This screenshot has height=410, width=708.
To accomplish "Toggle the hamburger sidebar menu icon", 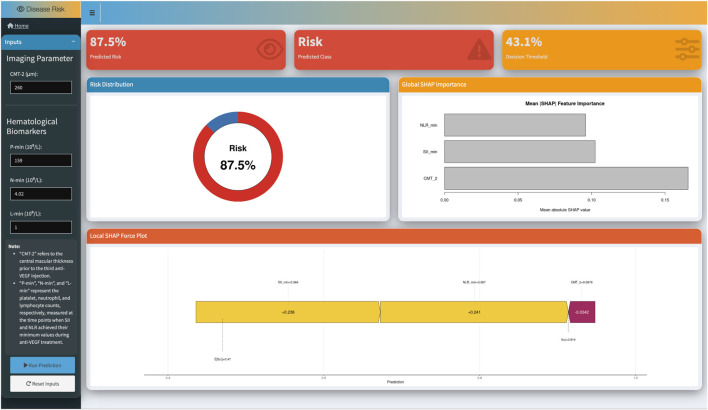I will (92, 13).
